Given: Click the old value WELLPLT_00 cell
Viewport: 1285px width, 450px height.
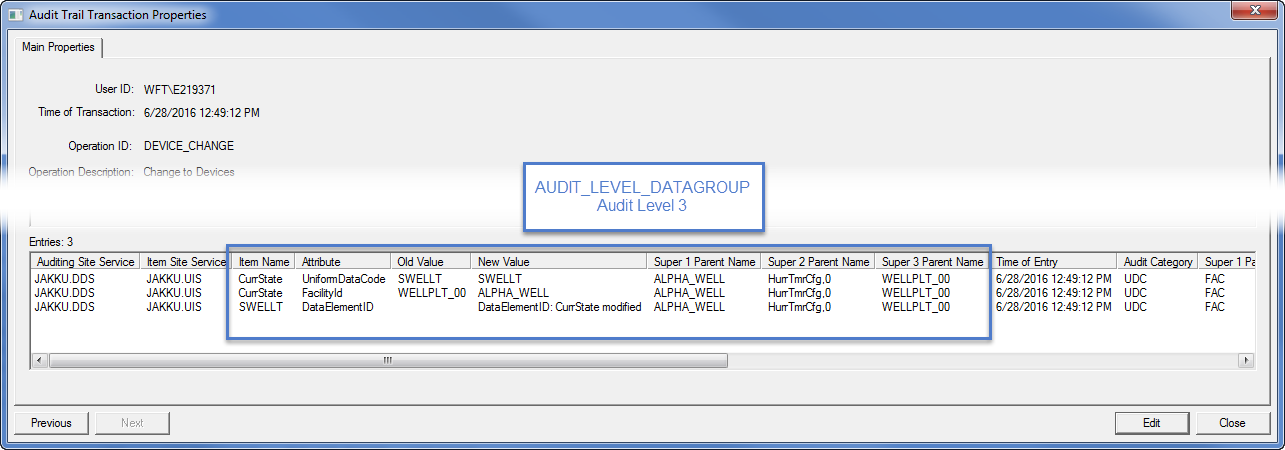Looking at the screenshot, I should click(x=431, y=293).
